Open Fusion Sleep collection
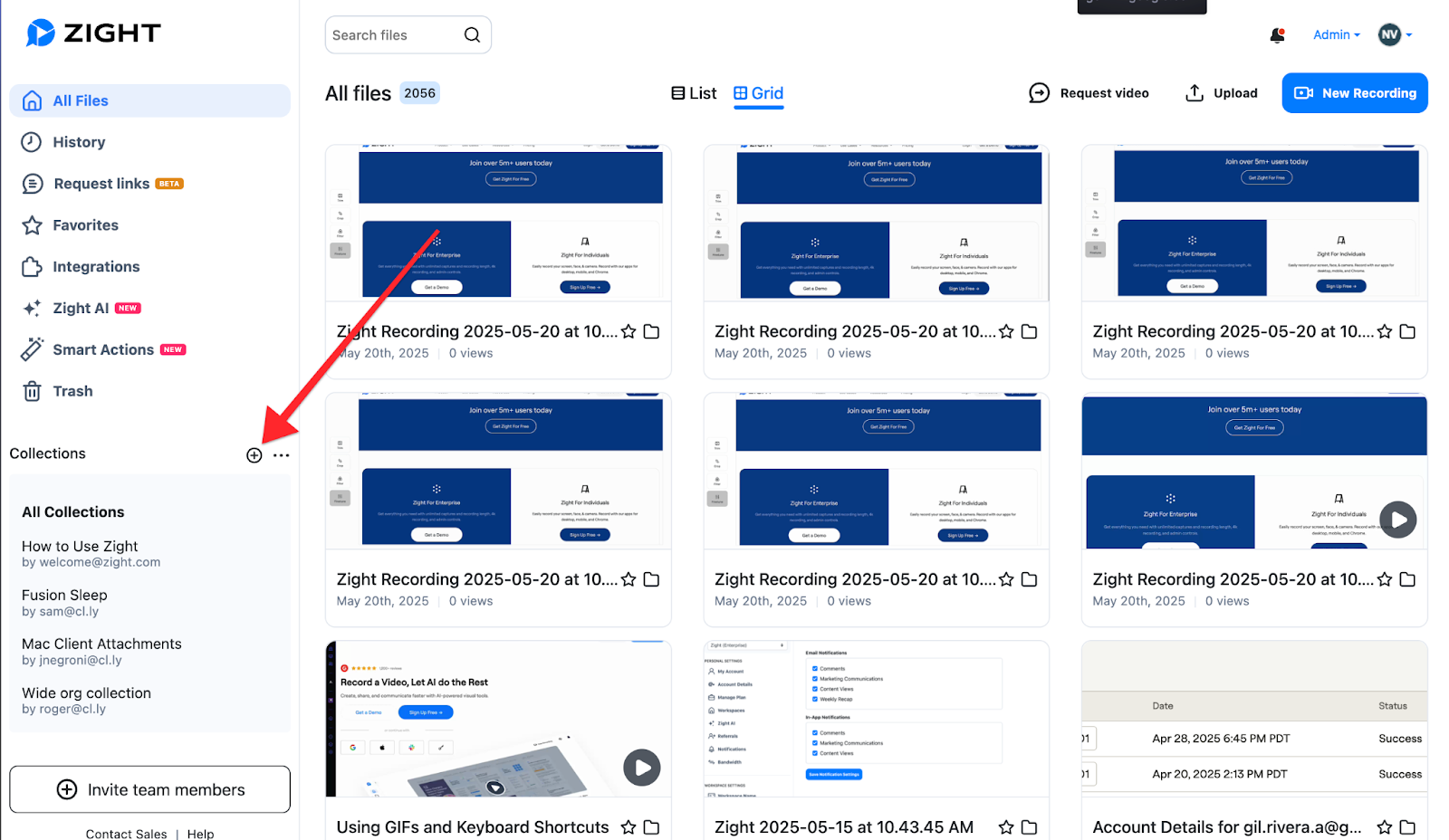This screenshot has height=840, width=1449. point(64,603)
